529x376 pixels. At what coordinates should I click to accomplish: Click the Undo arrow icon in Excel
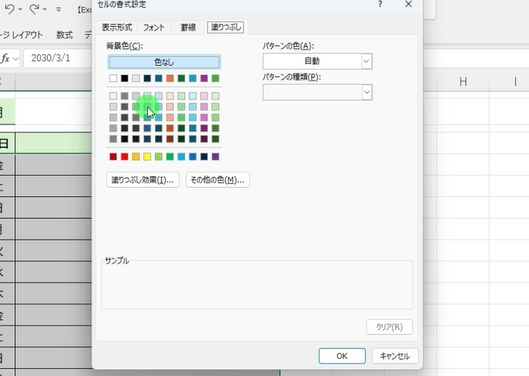(x=9, y=9)
